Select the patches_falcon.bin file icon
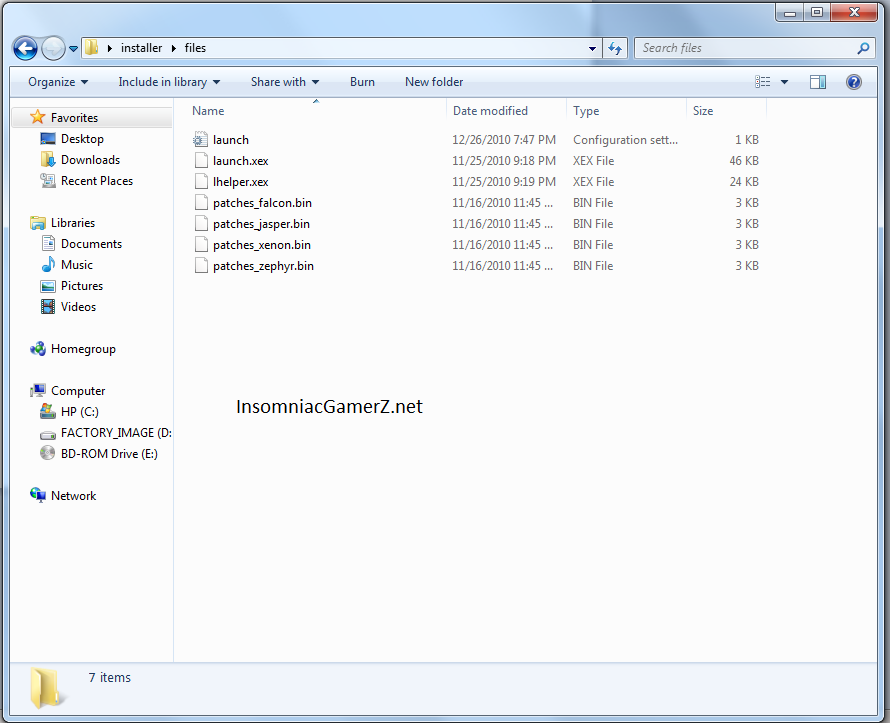 point(201,203)
